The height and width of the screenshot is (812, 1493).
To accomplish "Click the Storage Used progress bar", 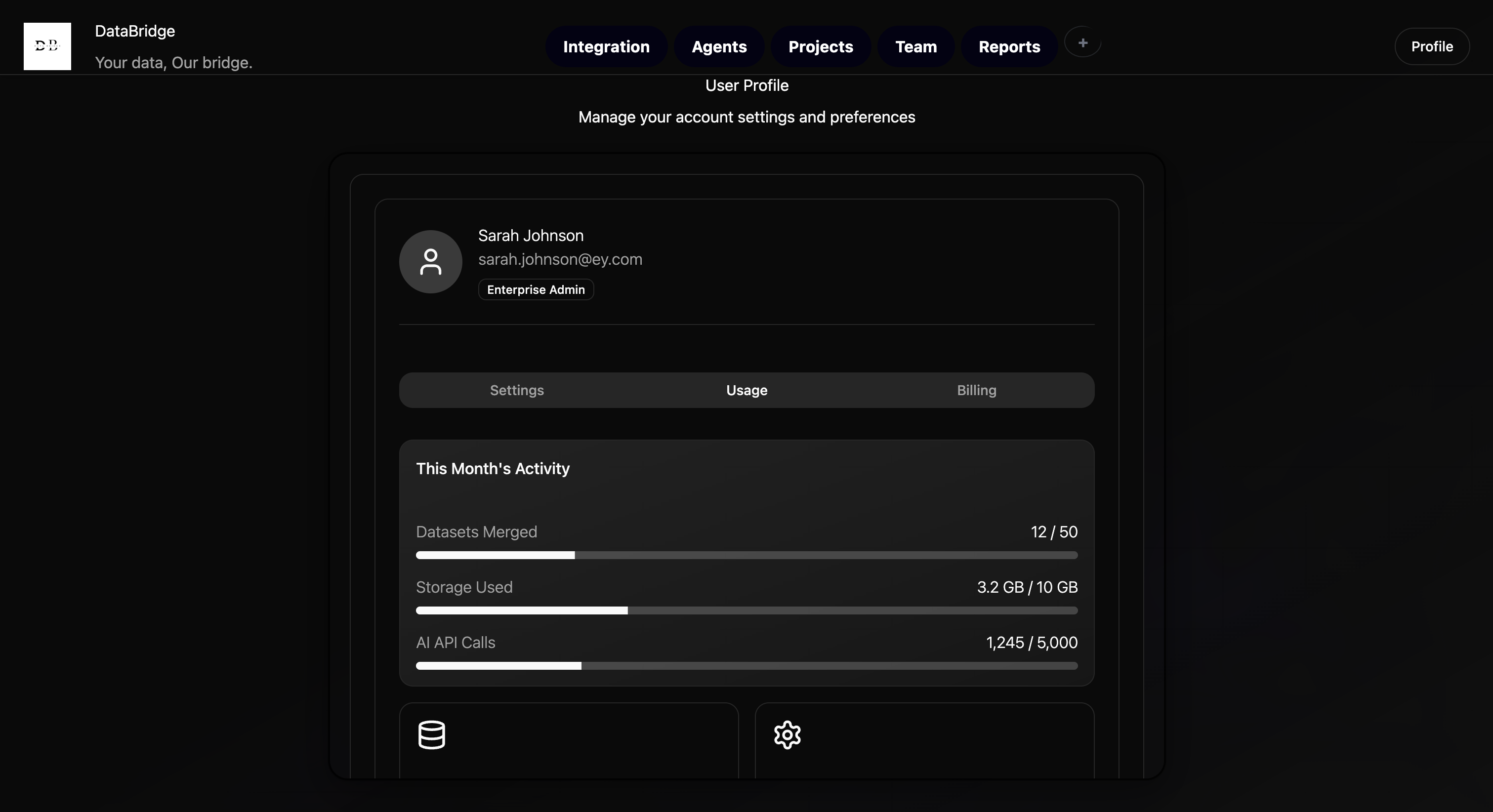I will click(746, 610).
